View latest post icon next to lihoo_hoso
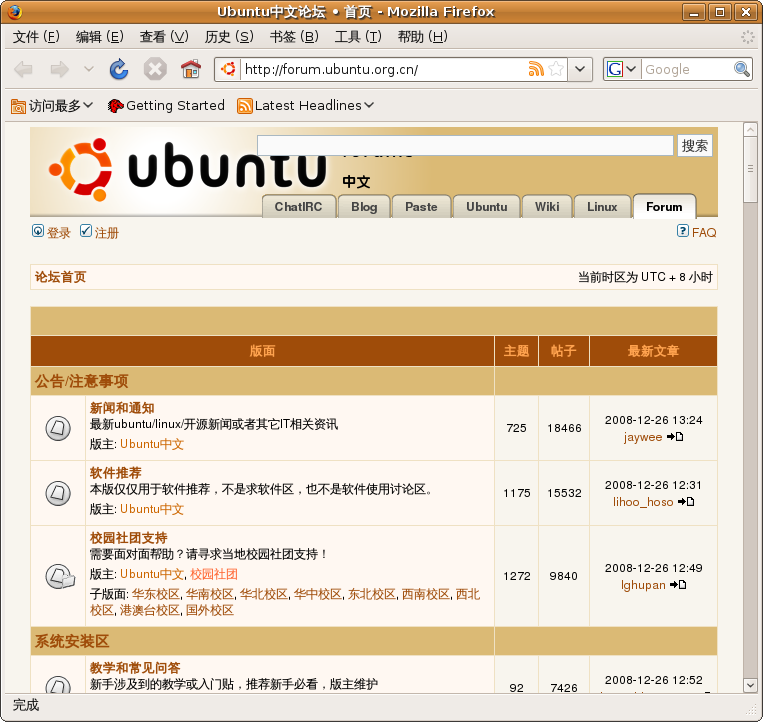This screenshot has width=763, height=722. tap(686, 501)
